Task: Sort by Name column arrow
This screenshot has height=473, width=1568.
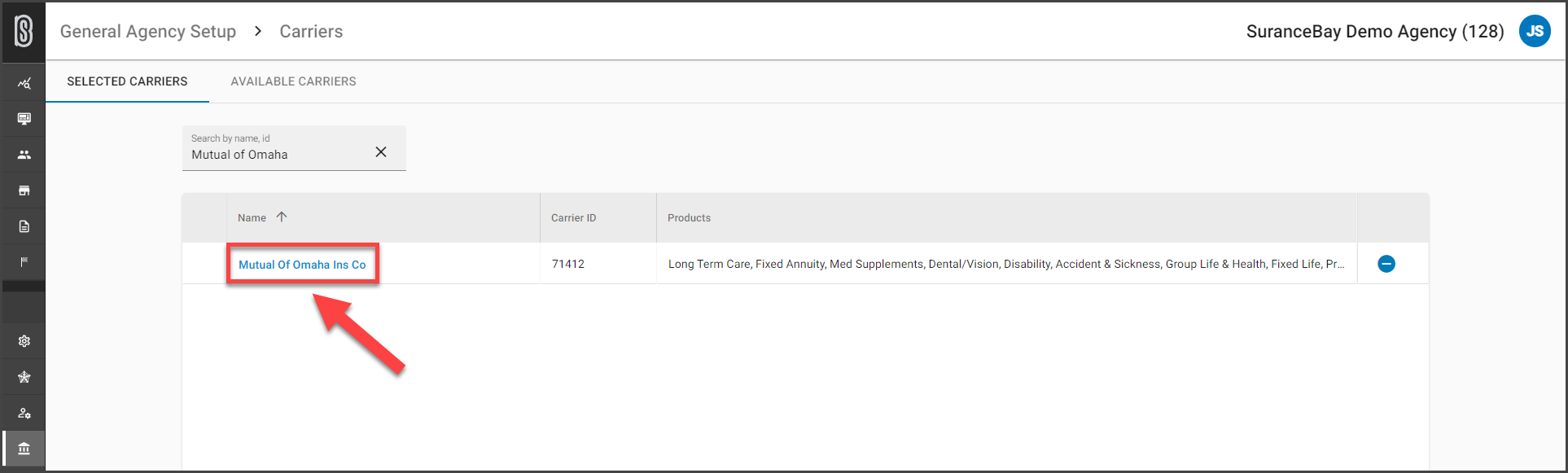Action: tap(282, 217)
